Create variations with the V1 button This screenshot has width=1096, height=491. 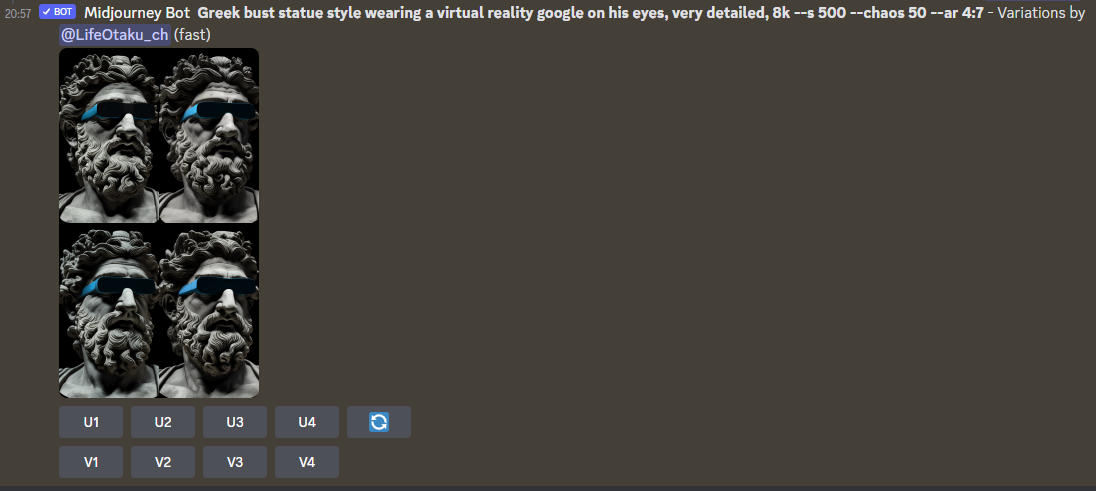pos(91,462)
